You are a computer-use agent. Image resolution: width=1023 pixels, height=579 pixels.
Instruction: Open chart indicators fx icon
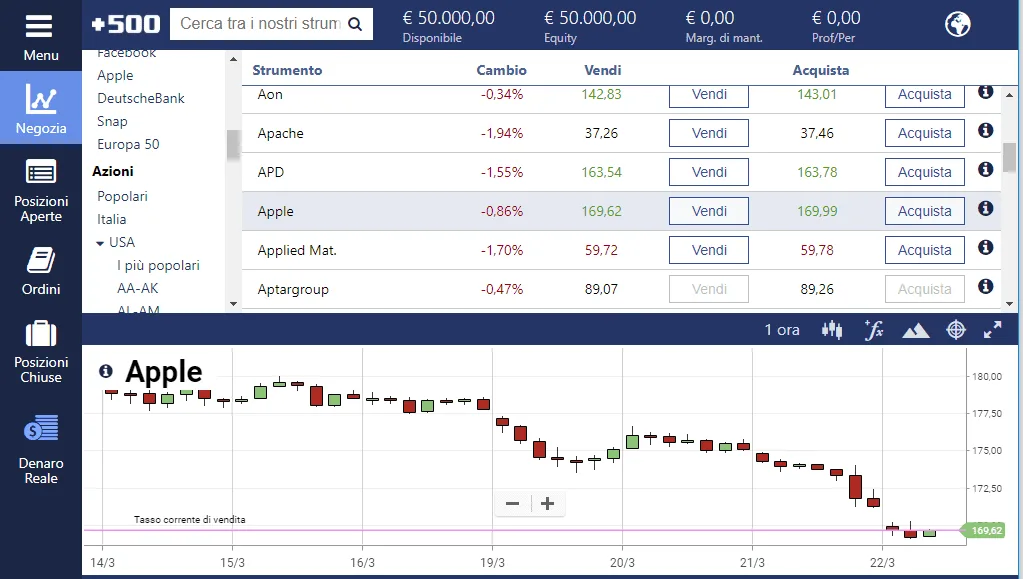873,330
